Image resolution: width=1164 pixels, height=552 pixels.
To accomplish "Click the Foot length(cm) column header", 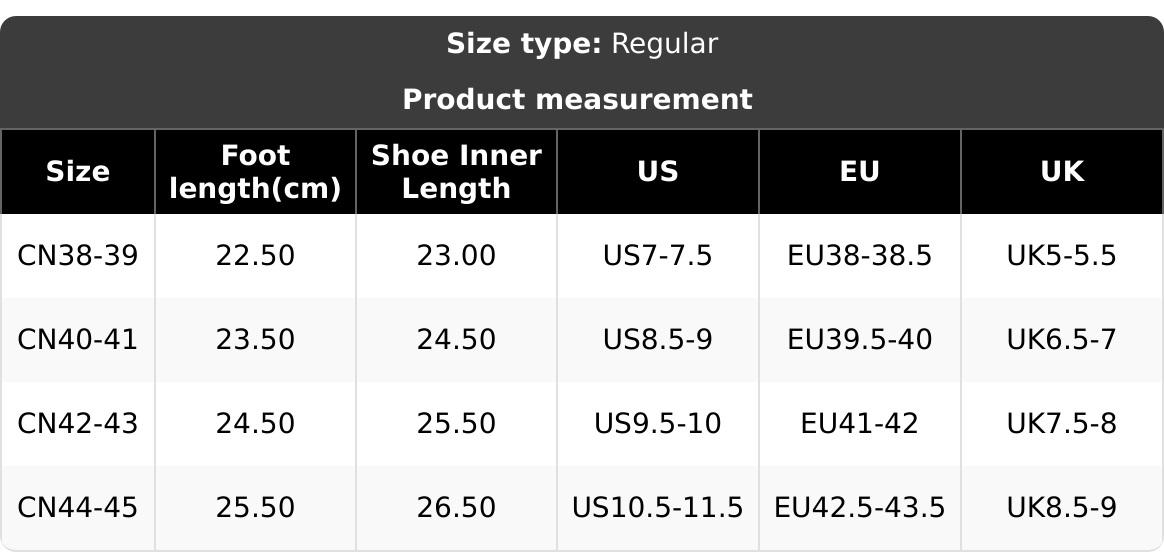I will tap(255, 172).
